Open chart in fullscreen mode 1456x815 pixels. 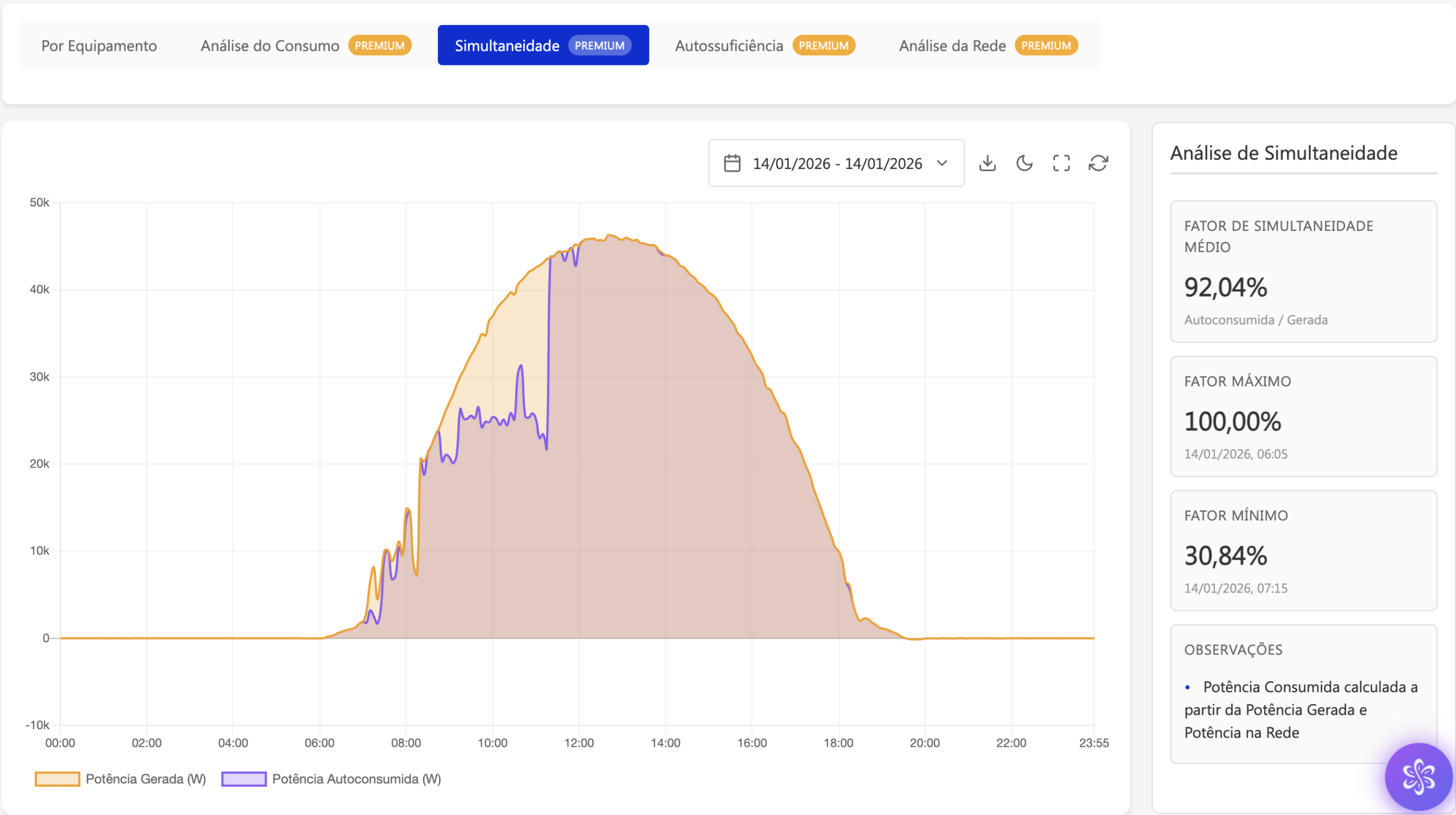point(1061,163)
